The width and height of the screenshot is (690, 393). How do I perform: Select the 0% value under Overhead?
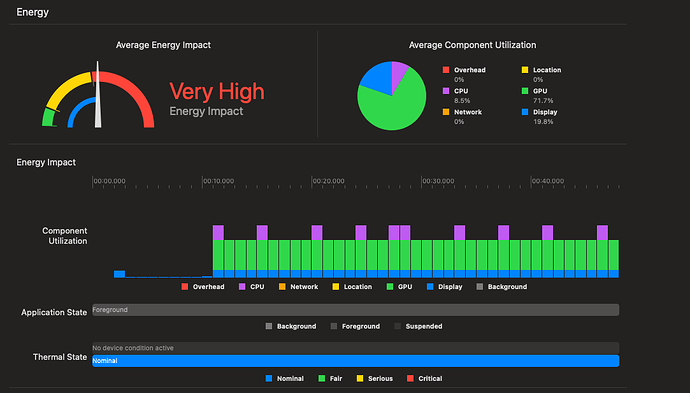click(459, 79)
